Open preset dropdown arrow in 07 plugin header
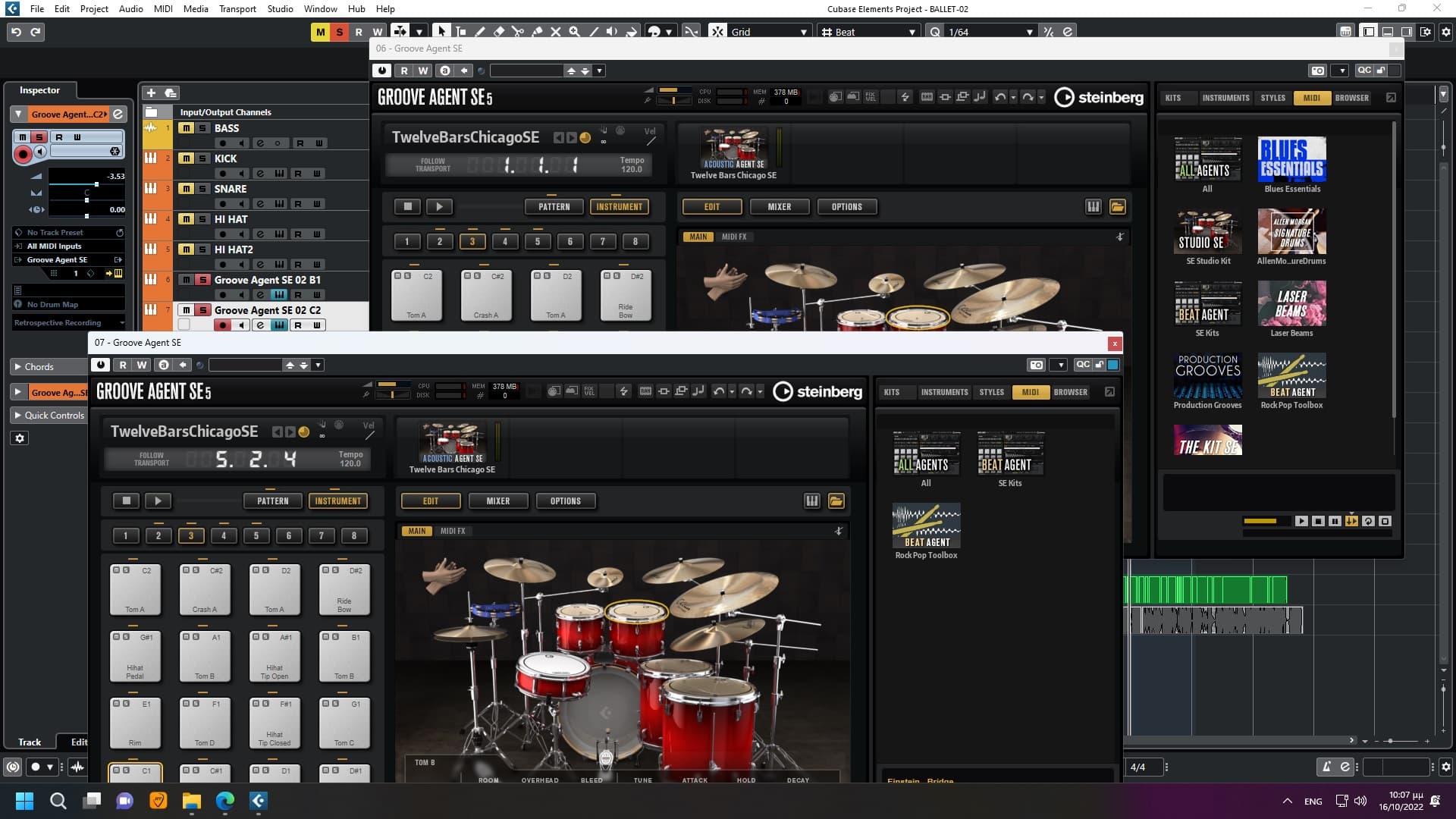Image resolution: width=1456 pixels, height=819 pixels. tap(318, 365)
